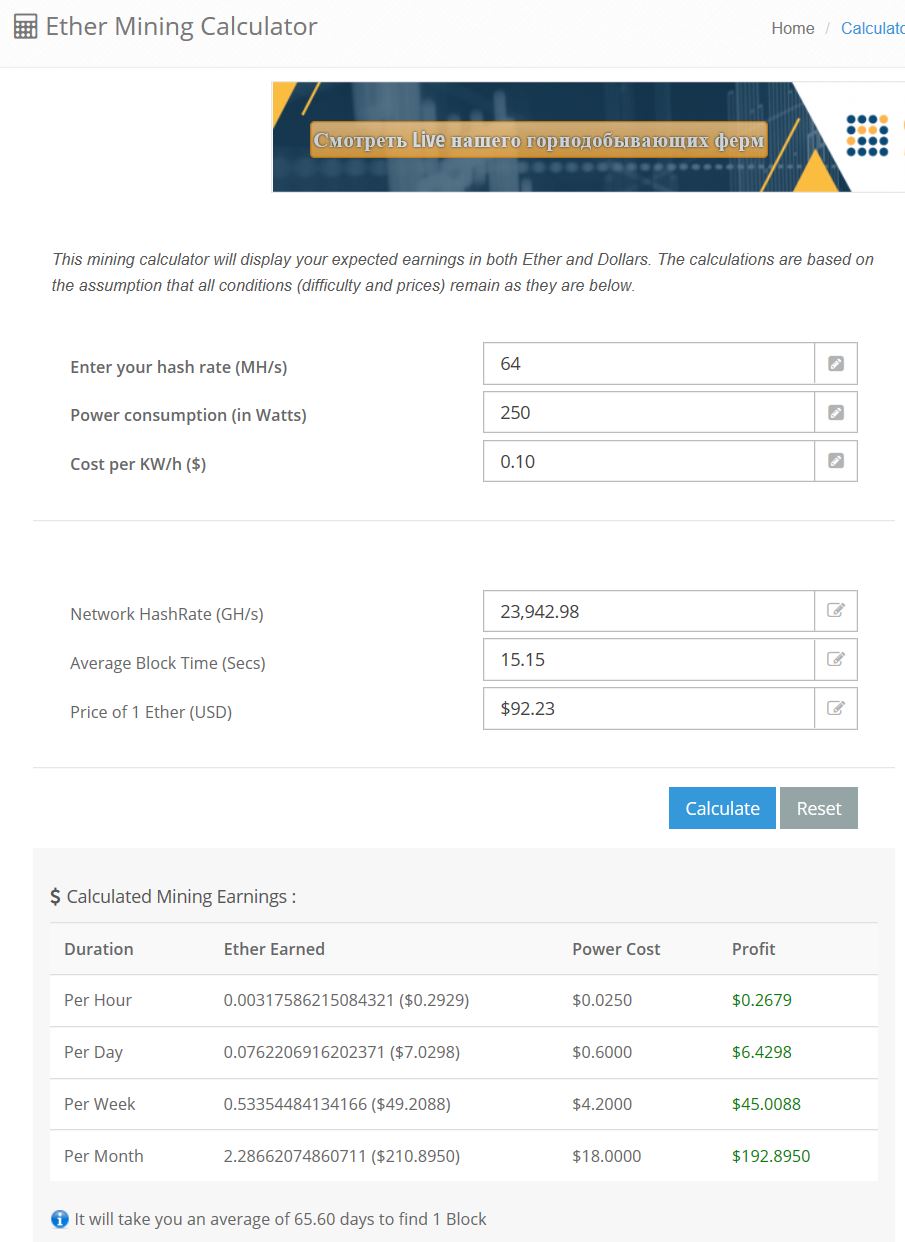The image size is (905, 1242).
Task: Click the calculator icon beside the page title
Action: coord(26,27)
